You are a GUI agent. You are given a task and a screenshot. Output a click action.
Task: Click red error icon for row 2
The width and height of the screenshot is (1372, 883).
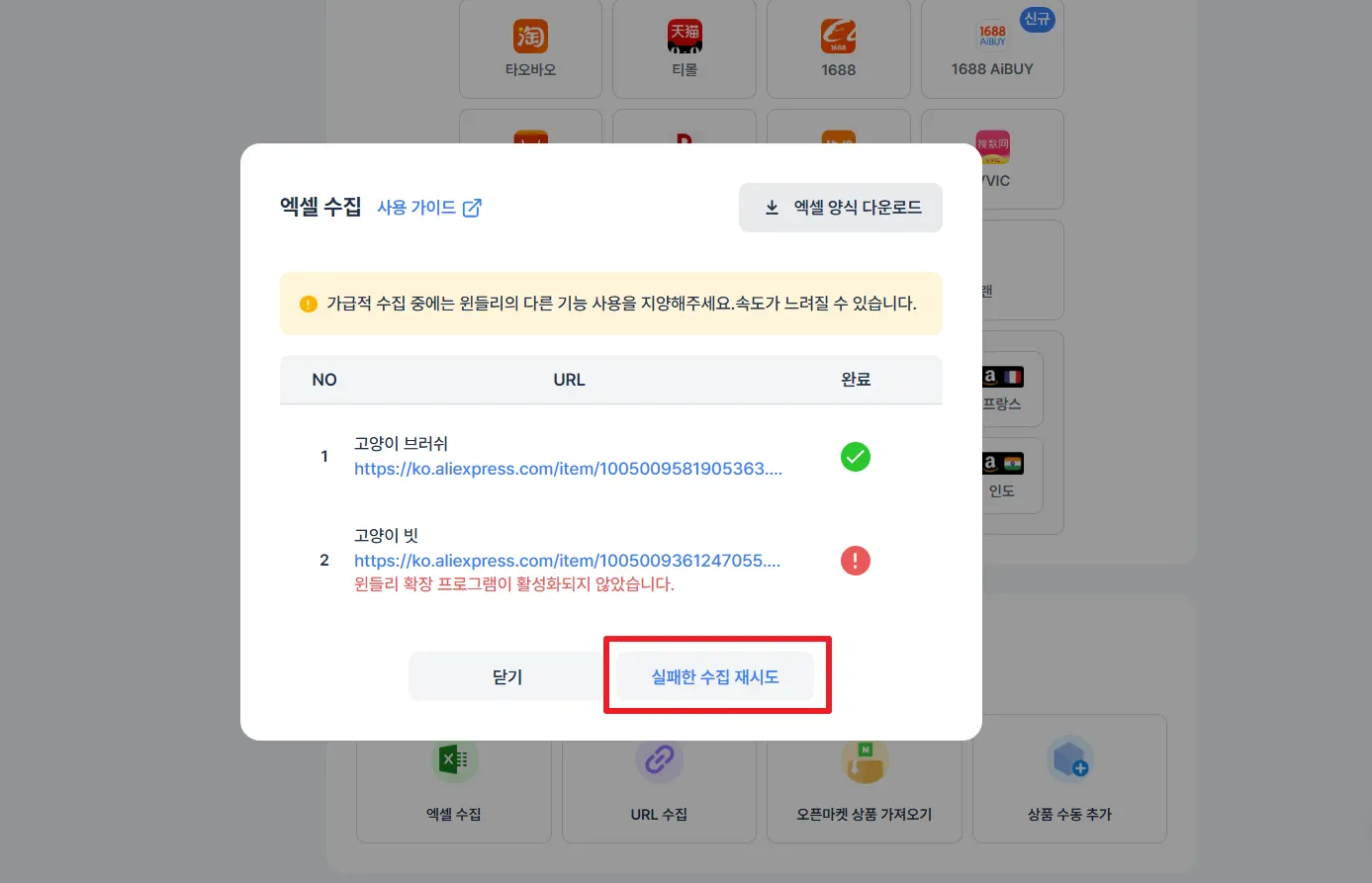pos(856,561)
